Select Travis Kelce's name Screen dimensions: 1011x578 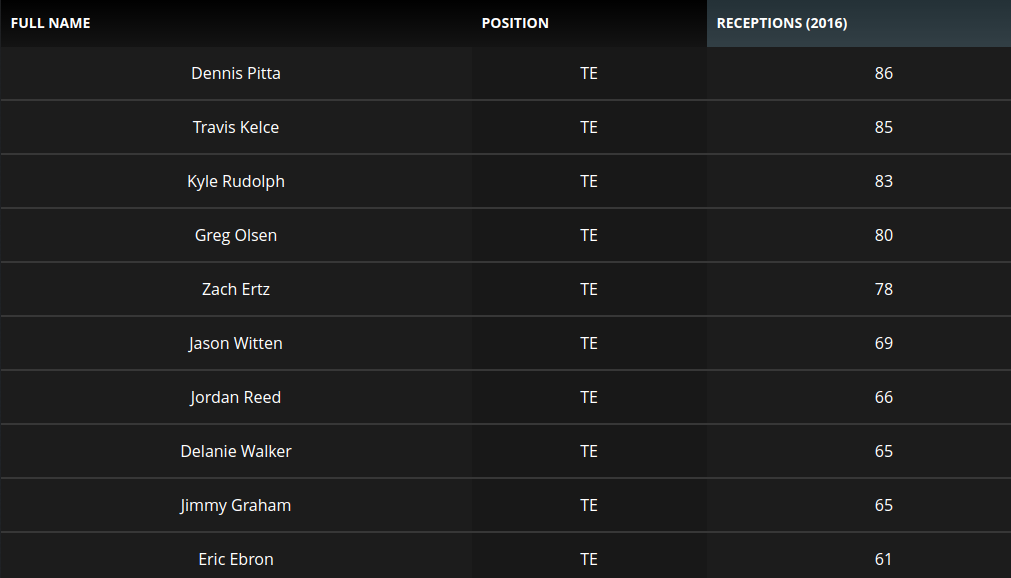235,127
